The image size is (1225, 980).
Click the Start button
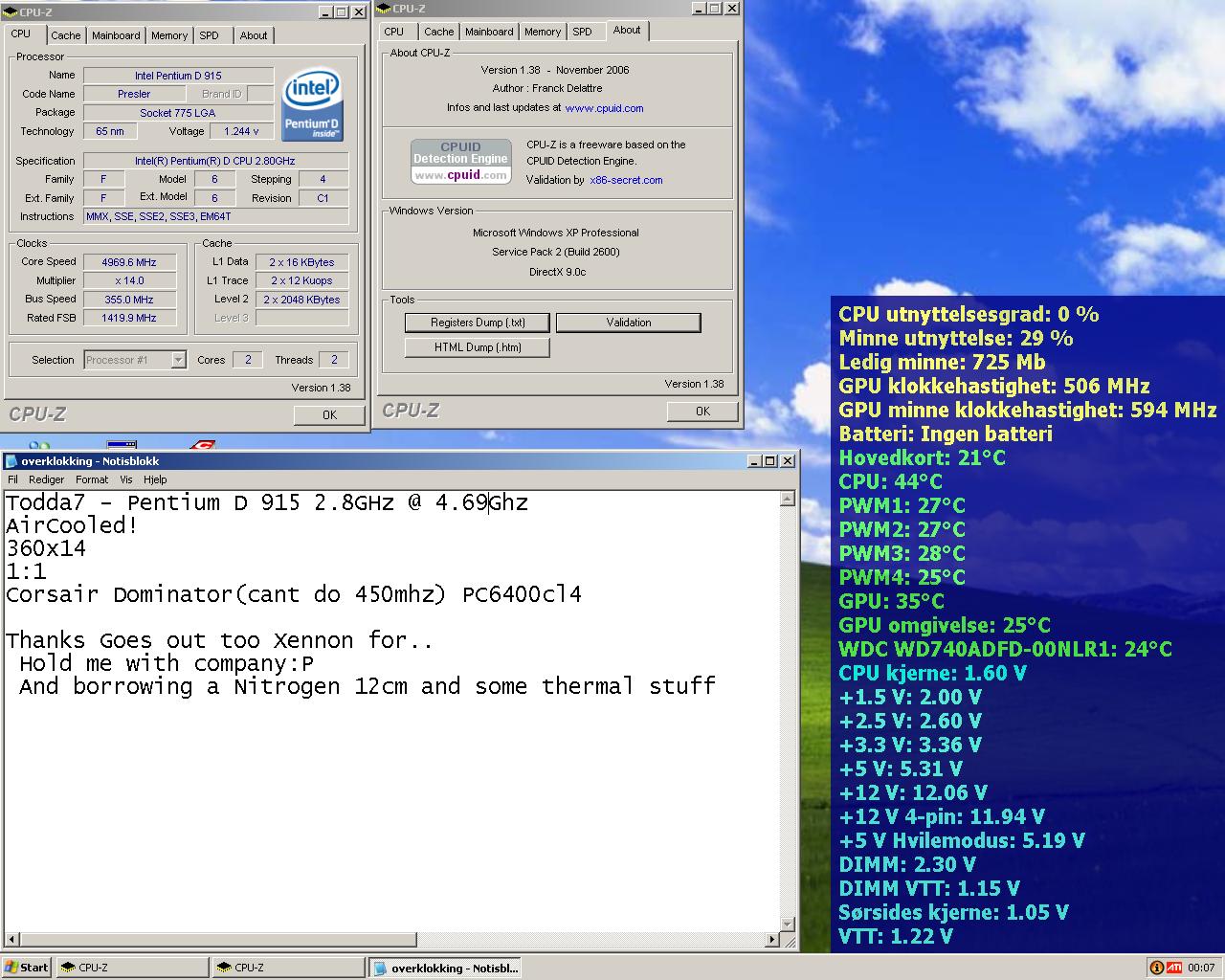coord(27,968)
